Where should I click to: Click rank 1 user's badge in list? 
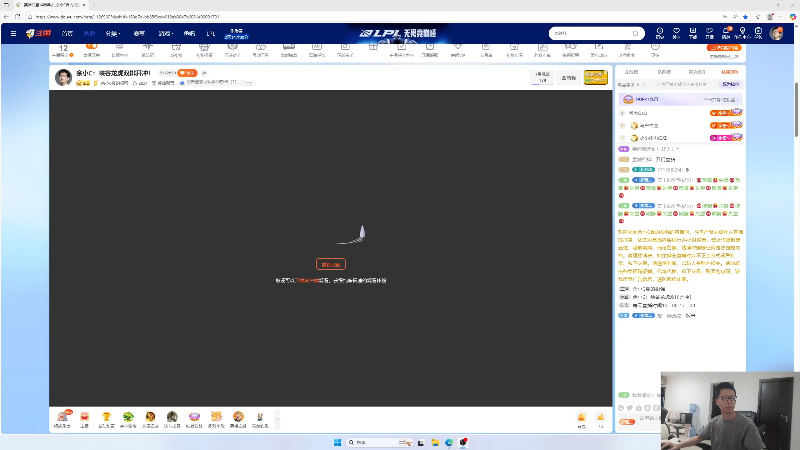tap(726, 112)
